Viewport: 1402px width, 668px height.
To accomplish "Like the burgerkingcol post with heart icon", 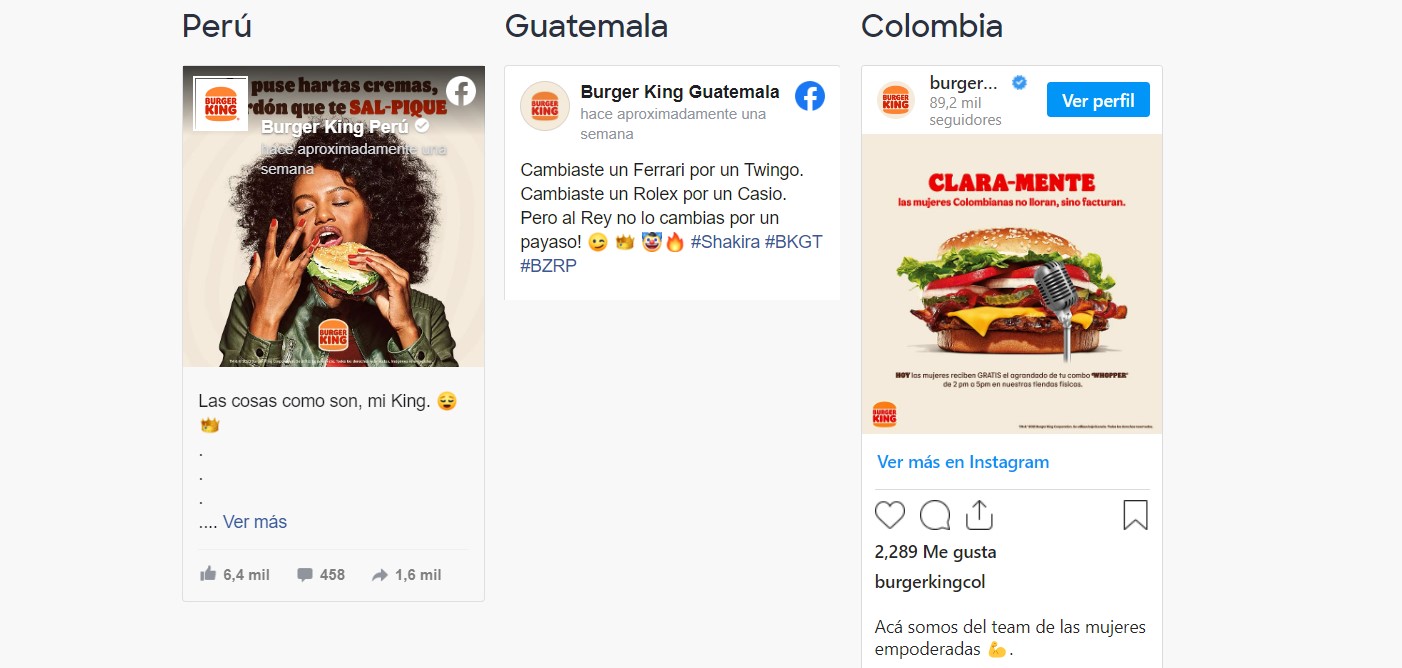I will point(890,515).
